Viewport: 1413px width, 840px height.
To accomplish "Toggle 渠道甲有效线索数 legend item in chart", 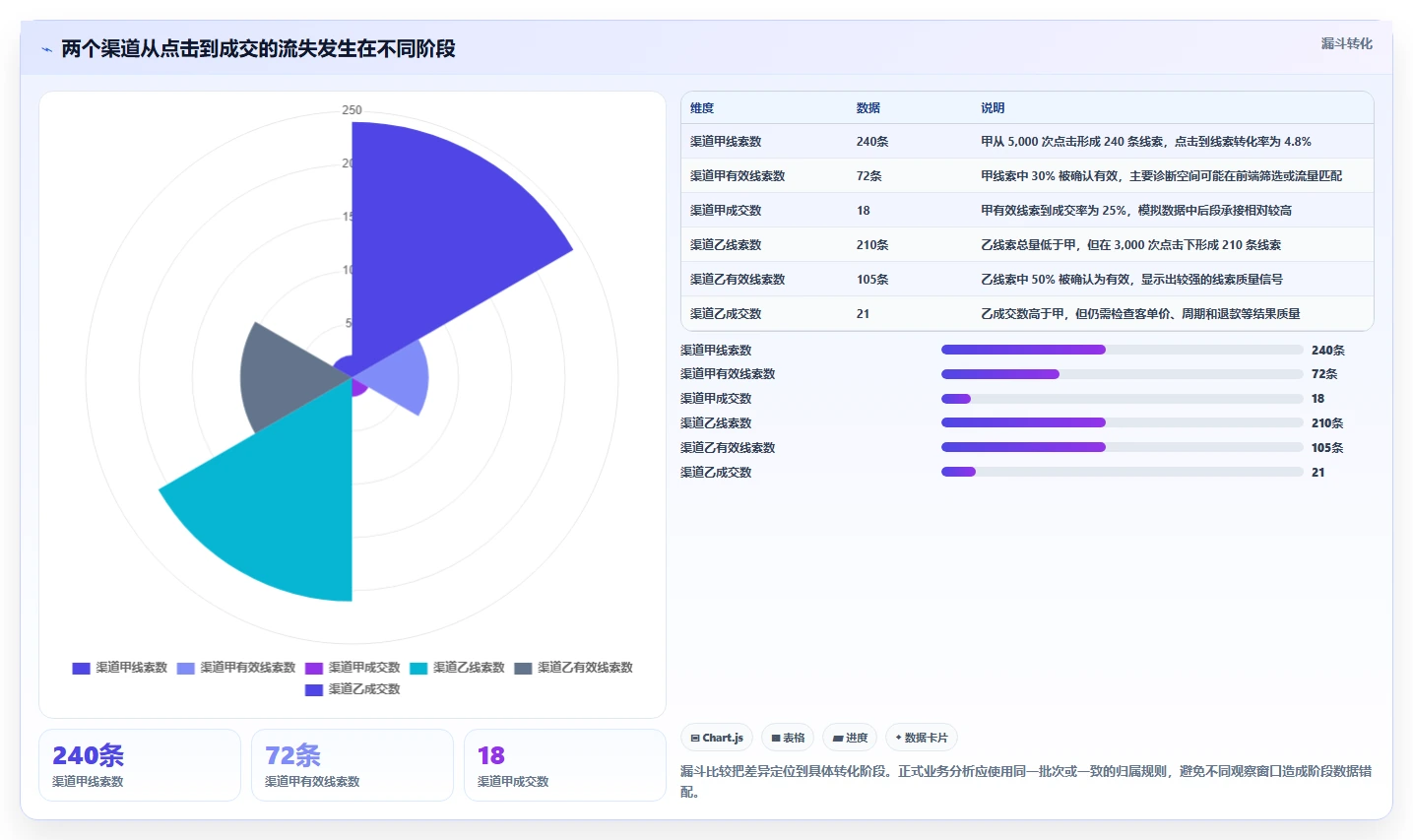I will point(236,668).
